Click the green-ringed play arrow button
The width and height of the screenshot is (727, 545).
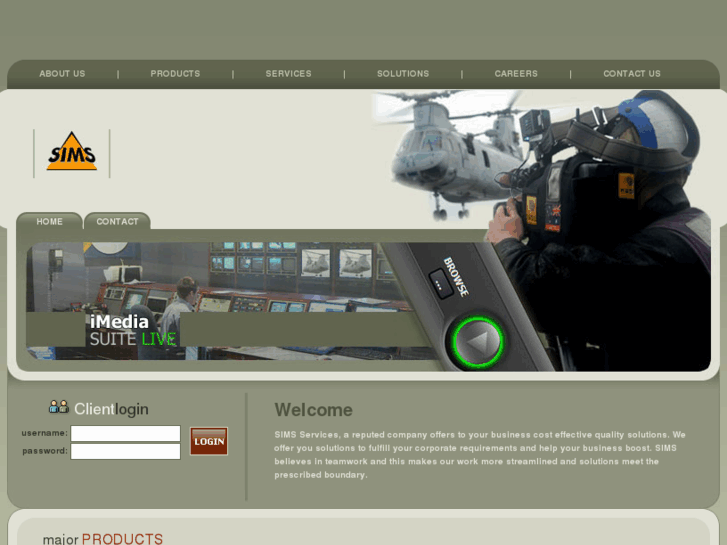[x=478, y=342]
